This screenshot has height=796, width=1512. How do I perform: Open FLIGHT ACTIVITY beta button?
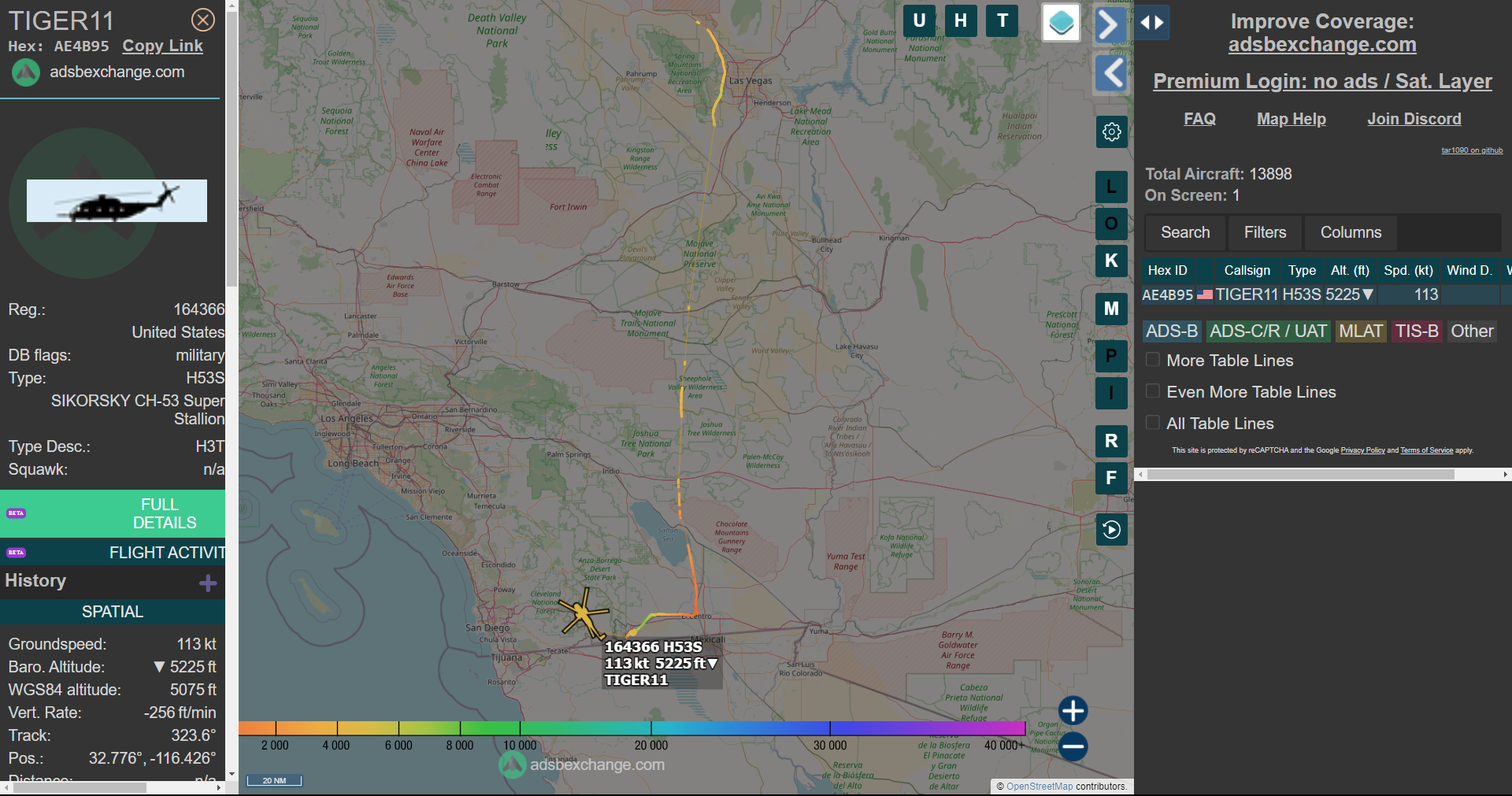[x=113, y=553]
